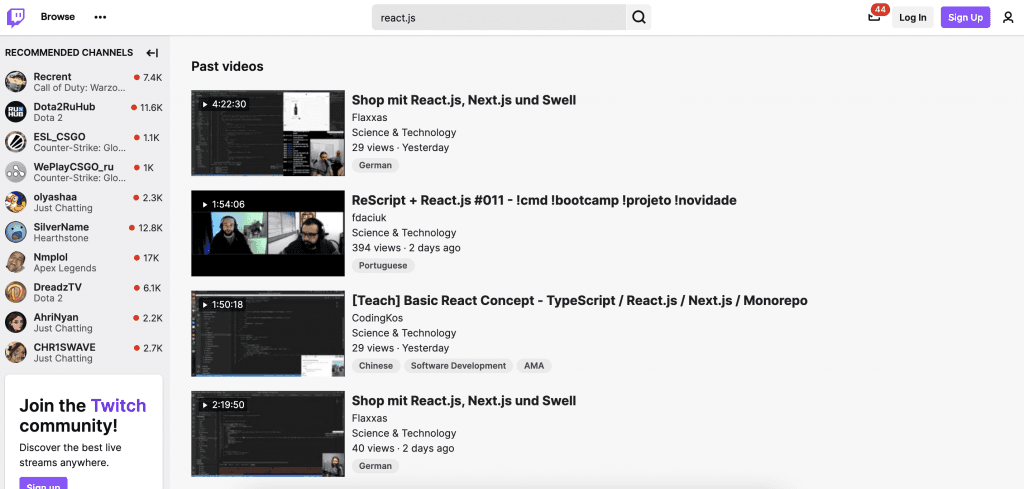1024x489 pixels.
Task: Click the search magnifying glass button
Action: click(x=639, y=17)
